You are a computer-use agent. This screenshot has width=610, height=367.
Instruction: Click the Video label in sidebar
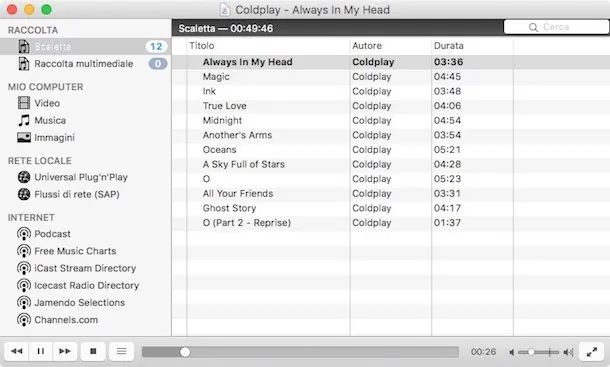[47, 103]
